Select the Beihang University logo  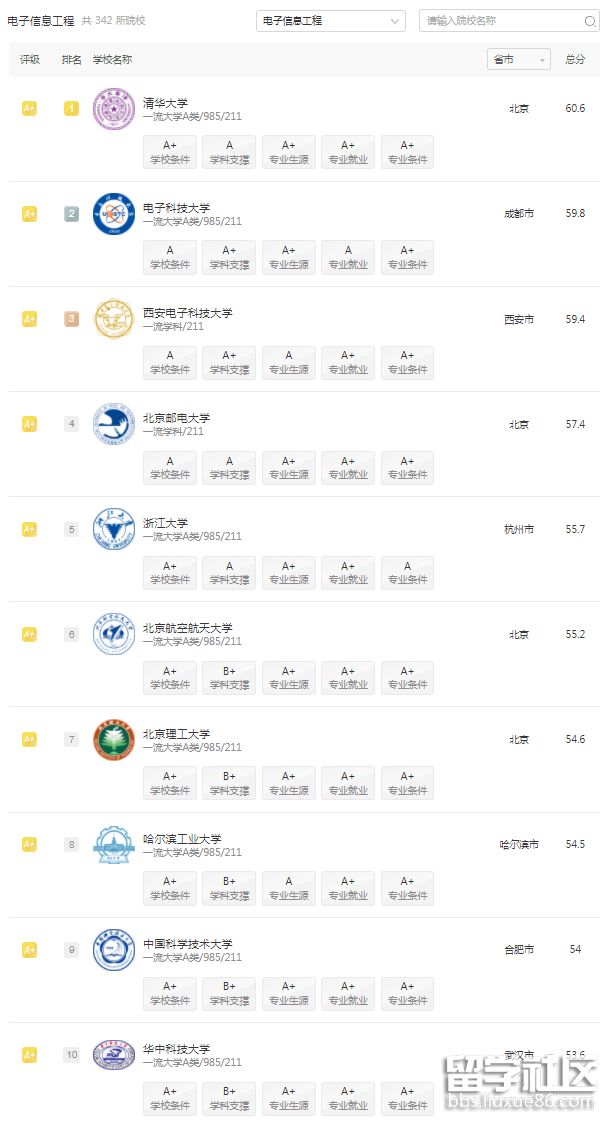click(113, 634)
